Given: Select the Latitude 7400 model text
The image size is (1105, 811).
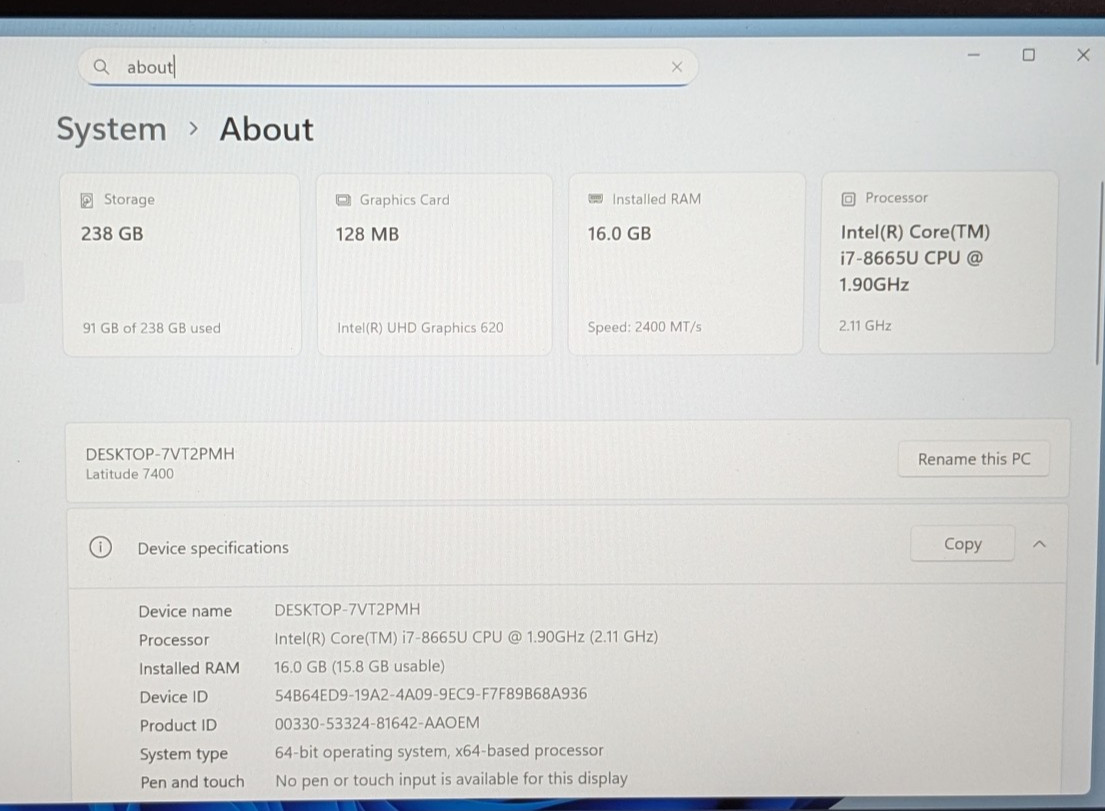Looking at the screenshot, I should coord(130,474).
